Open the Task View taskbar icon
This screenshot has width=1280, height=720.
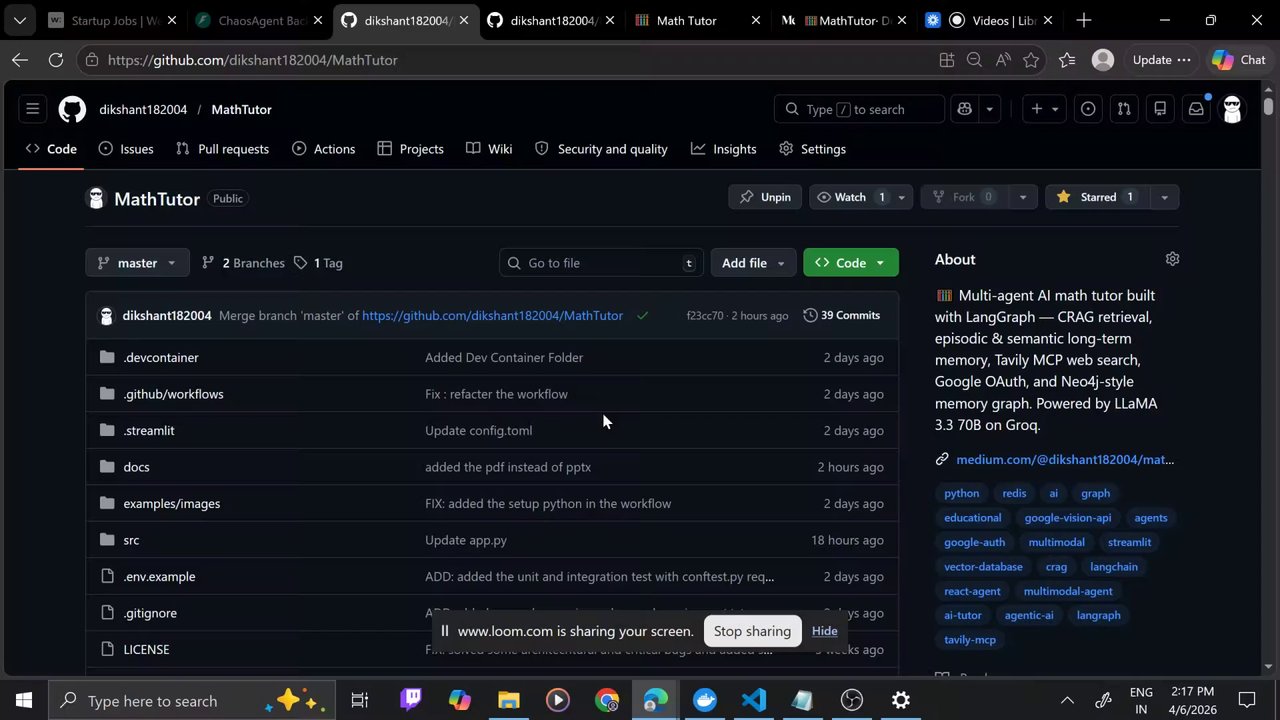coord(360,700)
